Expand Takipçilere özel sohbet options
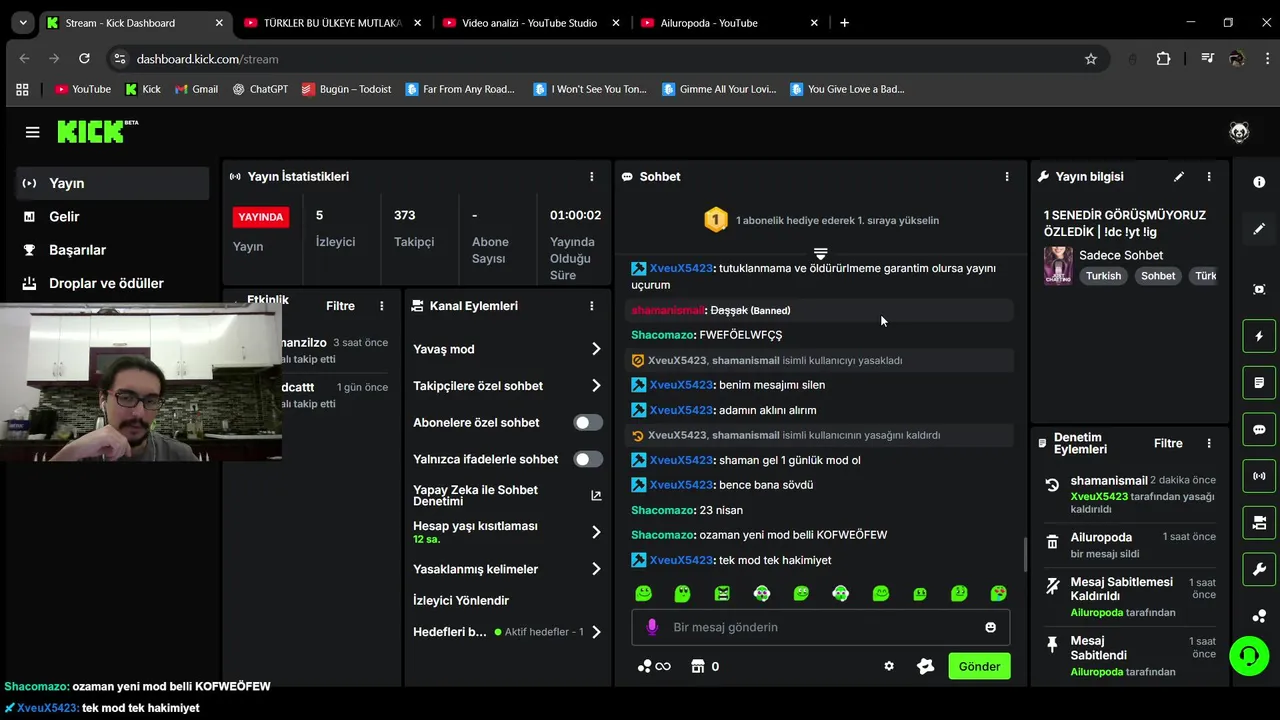The image size is (1280, 720). [x=507, y=386]
